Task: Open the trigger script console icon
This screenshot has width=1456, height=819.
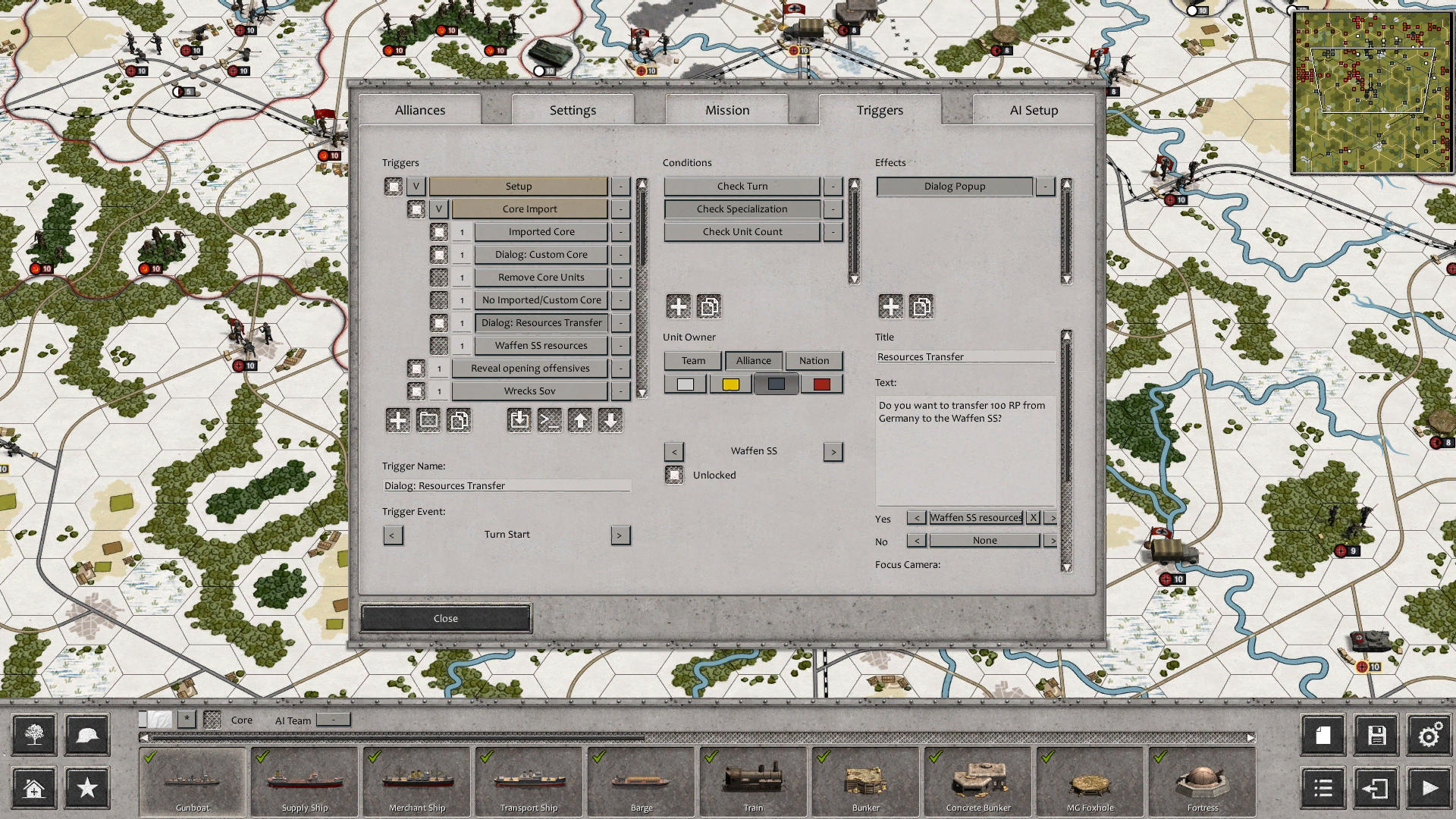Action: pyautogui.click(x=550, y=420)
